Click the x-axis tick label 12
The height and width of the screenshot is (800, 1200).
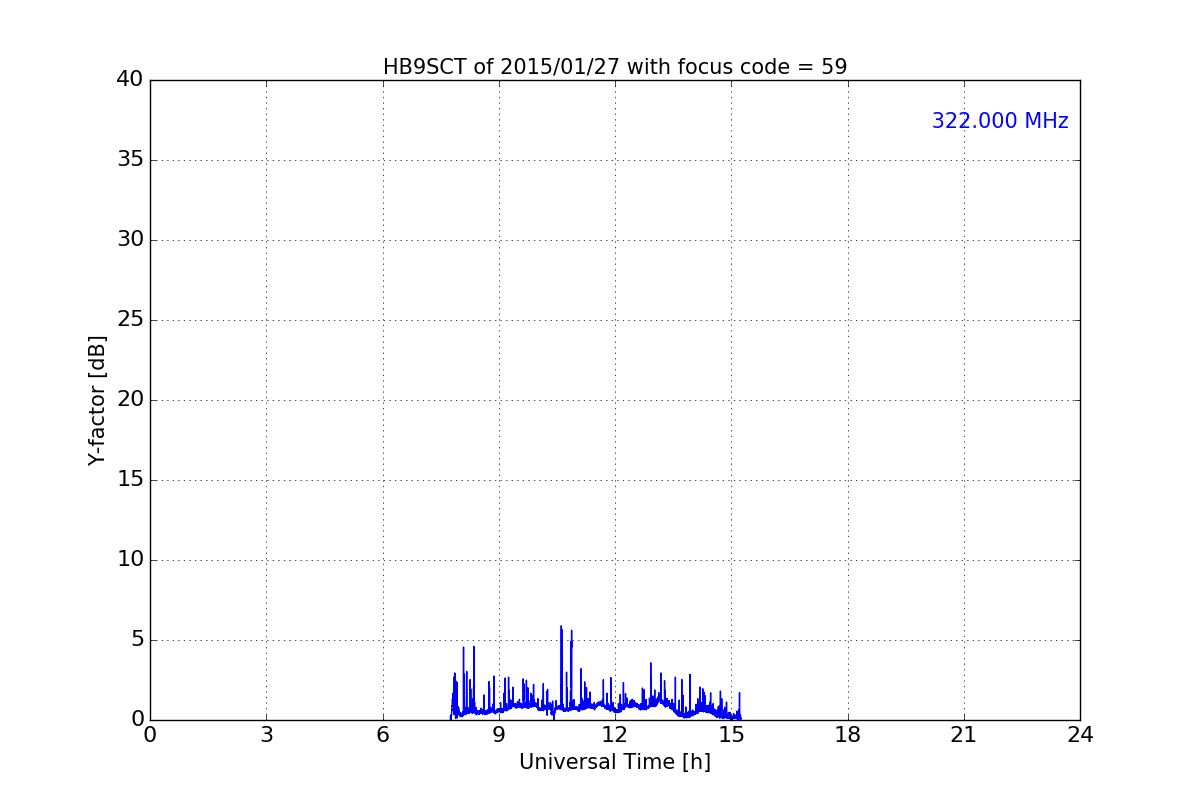615,735
